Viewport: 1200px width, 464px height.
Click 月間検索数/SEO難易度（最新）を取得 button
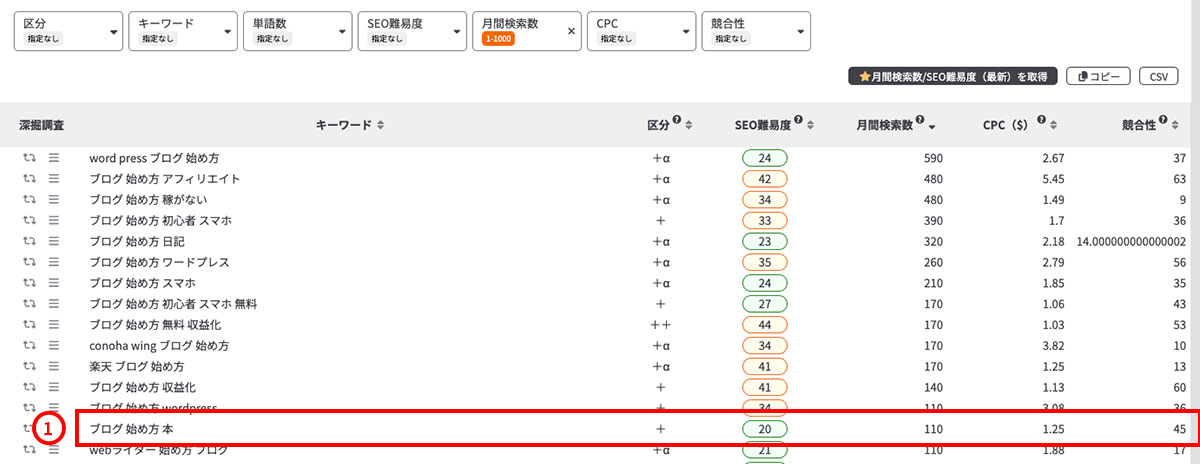click(x=953, y=76)
